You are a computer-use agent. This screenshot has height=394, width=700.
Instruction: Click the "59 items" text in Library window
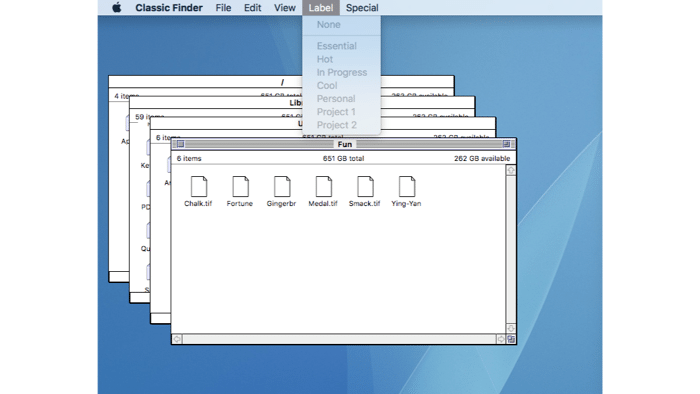(150, 117)
